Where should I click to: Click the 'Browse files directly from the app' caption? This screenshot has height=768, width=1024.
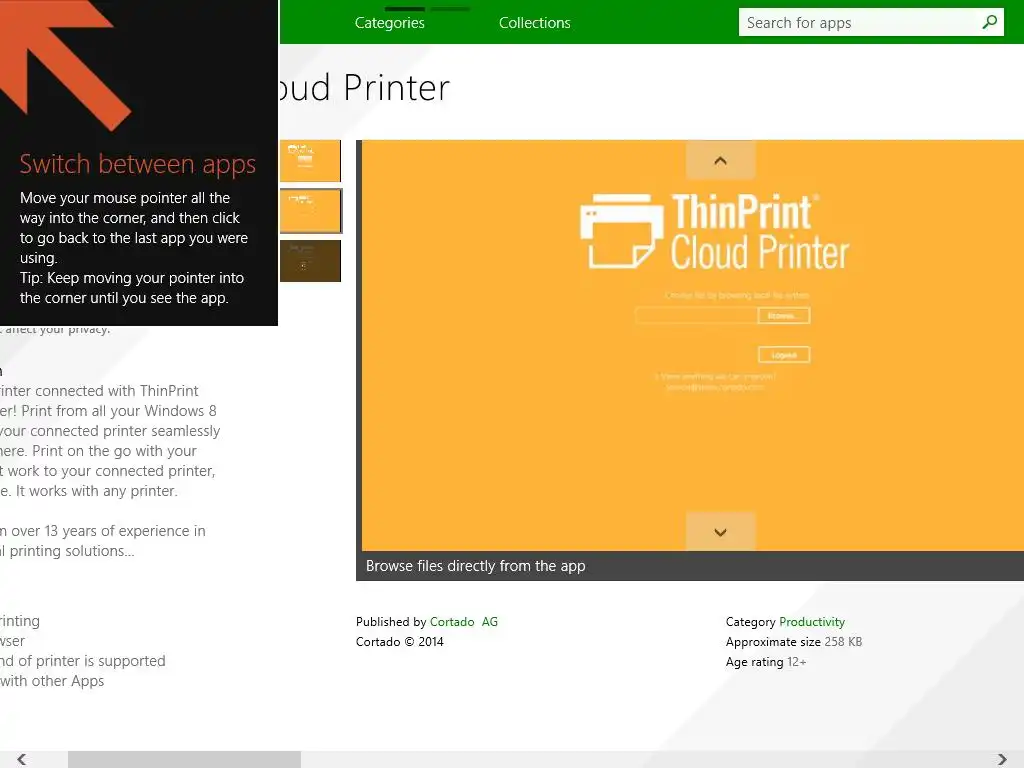pyautogui.click(x=475, y=566)
